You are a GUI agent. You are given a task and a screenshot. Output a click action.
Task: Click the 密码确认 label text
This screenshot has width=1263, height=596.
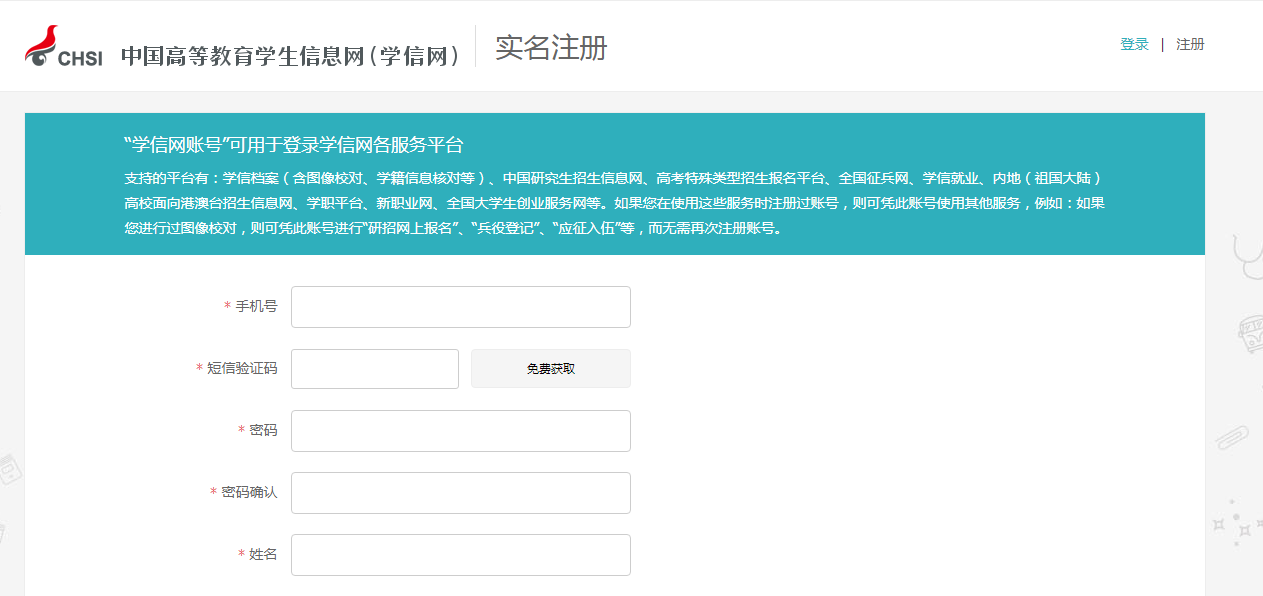click(x=248, y=493)
